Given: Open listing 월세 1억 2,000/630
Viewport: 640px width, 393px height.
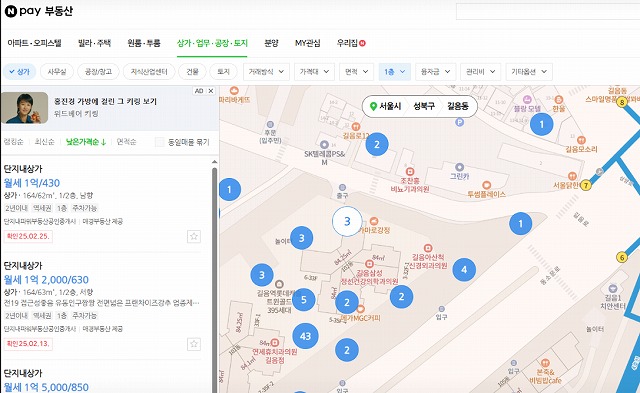Looking at the screenshot, I should (46, 280).
